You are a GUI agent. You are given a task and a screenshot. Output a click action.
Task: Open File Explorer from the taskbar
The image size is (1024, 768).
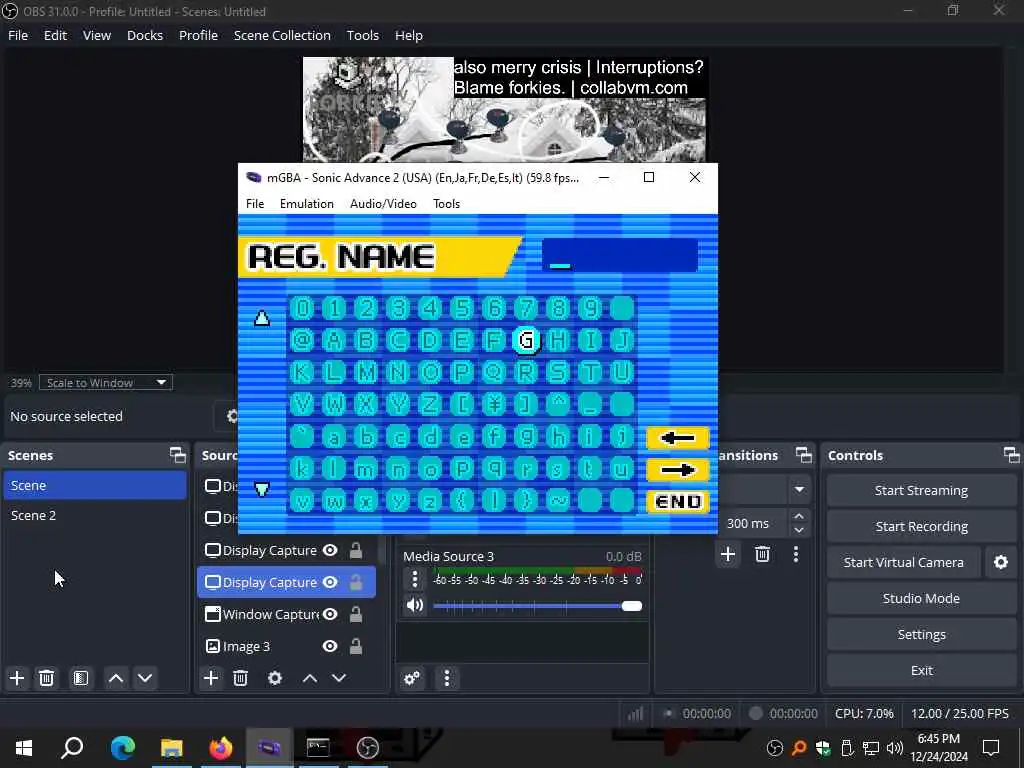pos(171,748)
